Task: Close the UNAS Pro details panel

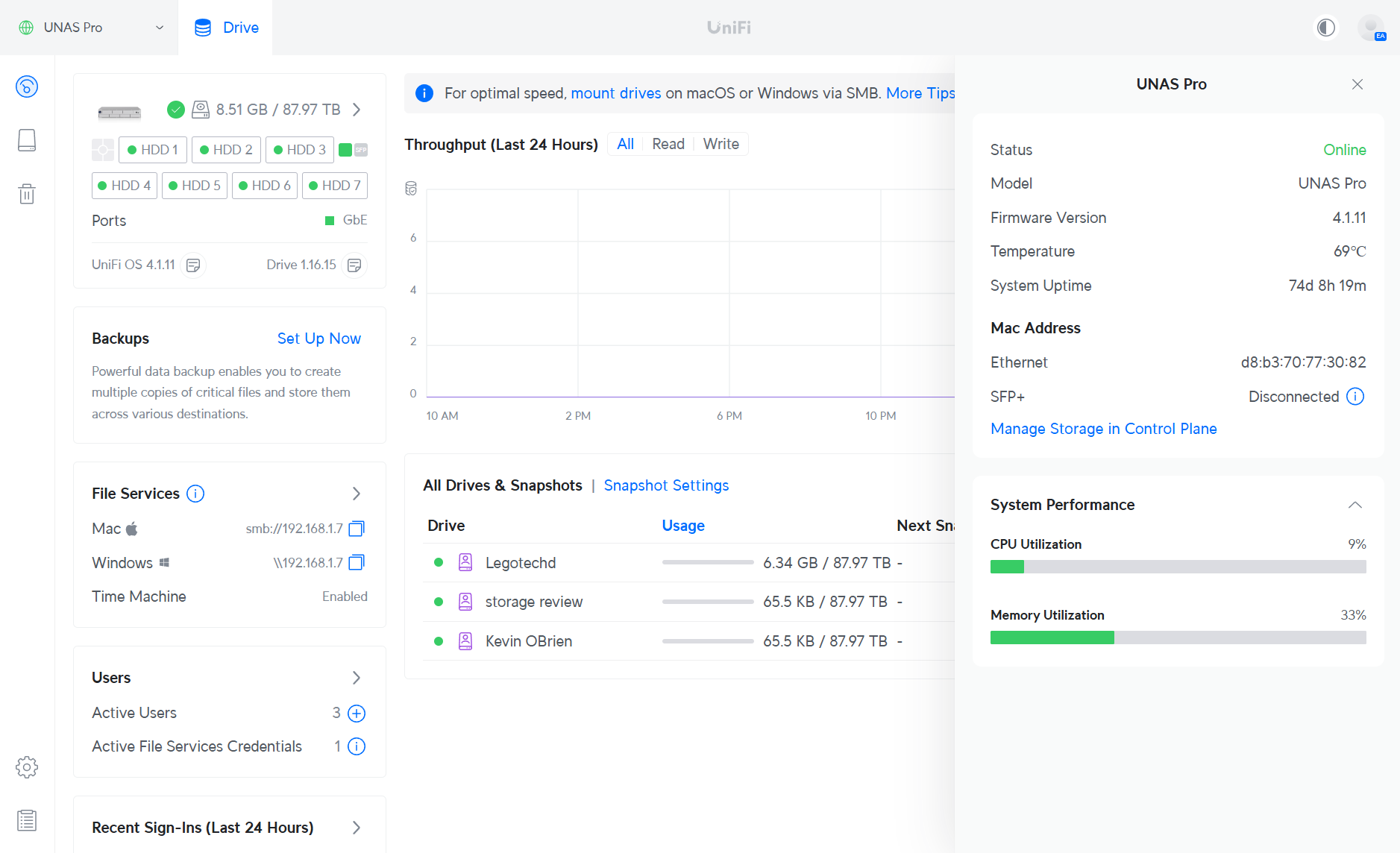Action: pos(1357,84)
